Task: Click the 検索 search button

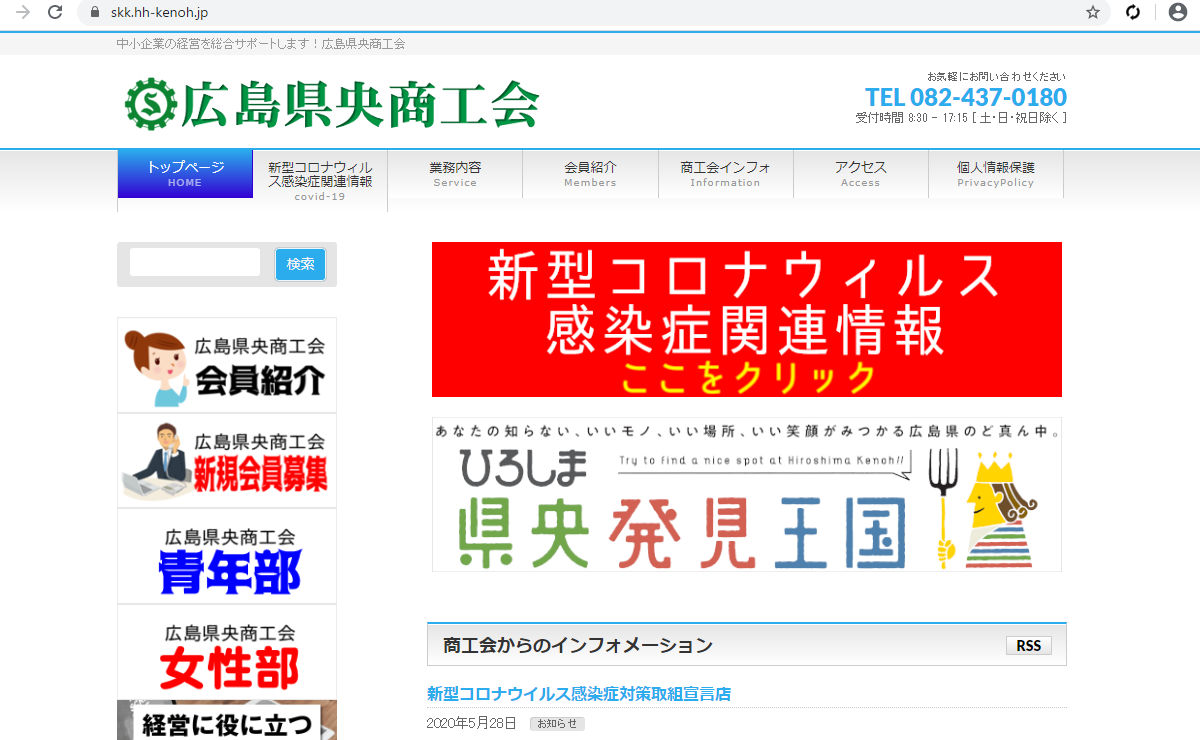Action: [x=300, y=264]
